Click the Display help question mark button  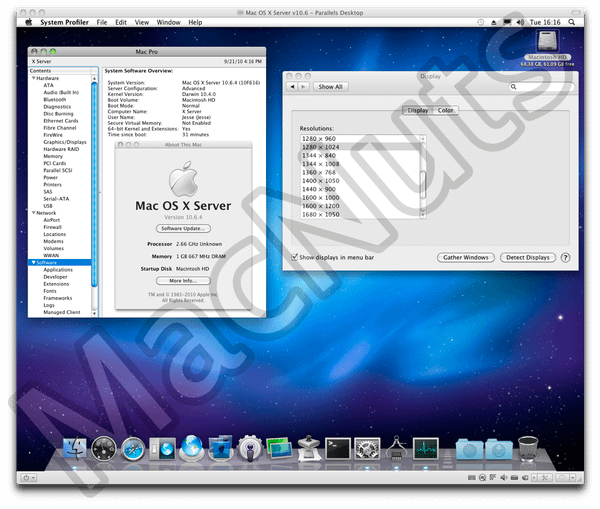(565, 258)
